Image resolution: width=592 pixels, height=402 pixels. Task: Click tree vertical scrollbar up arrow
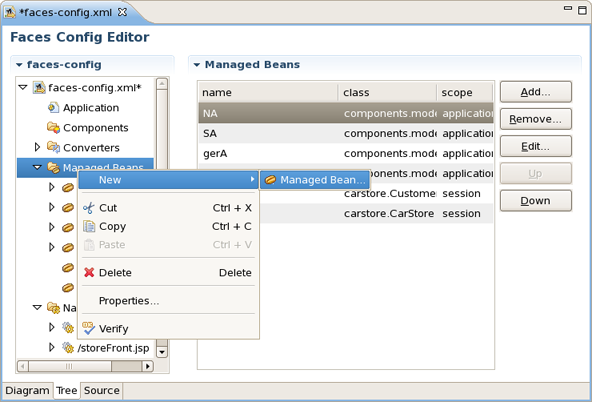[162, 84]
